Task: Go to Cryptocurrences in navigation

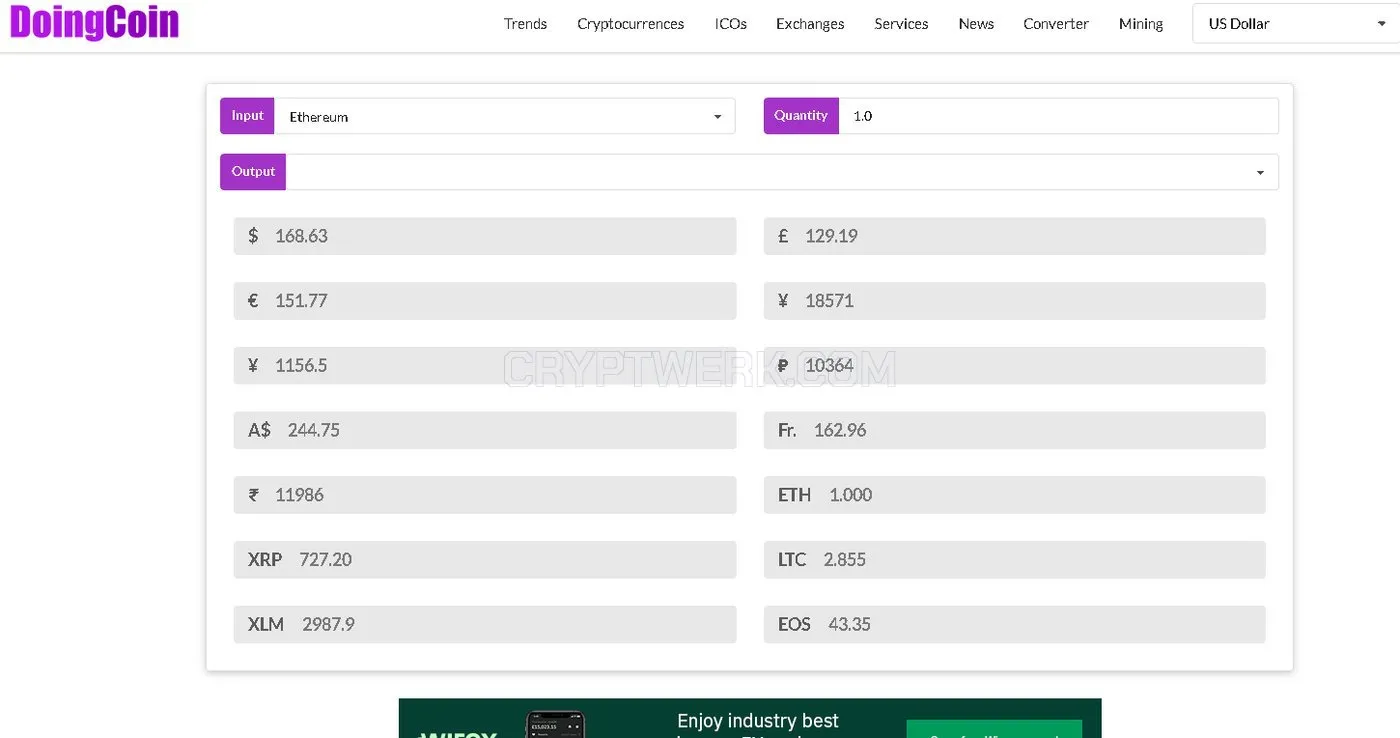Action: (630, 24)
